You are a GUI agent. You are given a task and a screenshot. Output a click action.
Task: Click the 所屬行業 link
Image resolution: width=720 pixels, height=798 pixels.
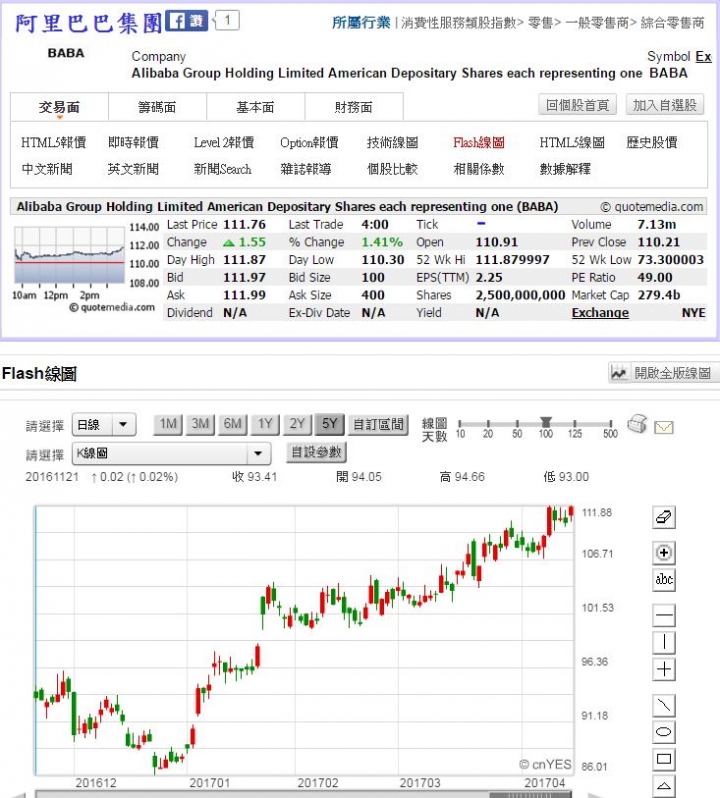point(361,22)
